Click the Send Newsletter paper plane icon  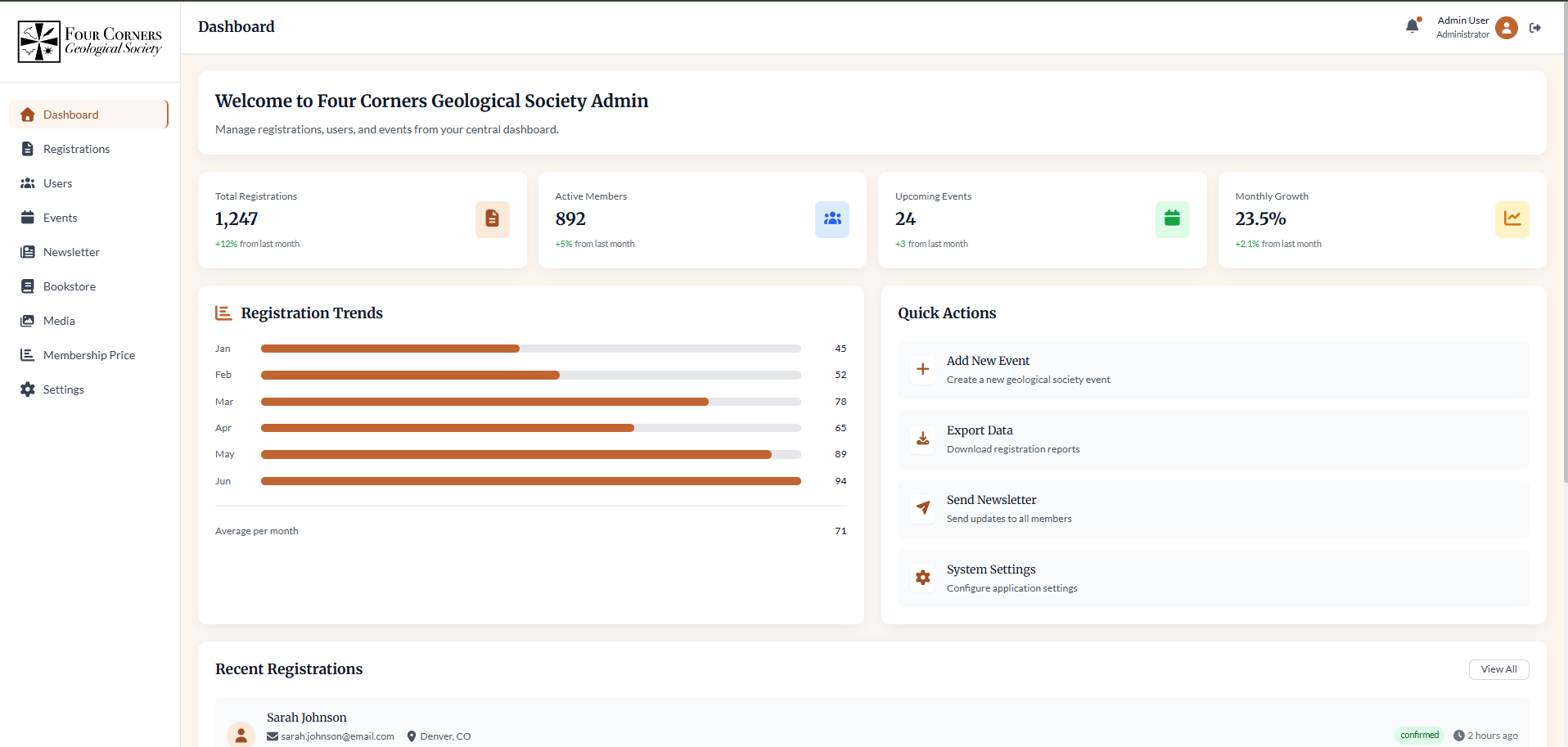[x=922, y=508]
